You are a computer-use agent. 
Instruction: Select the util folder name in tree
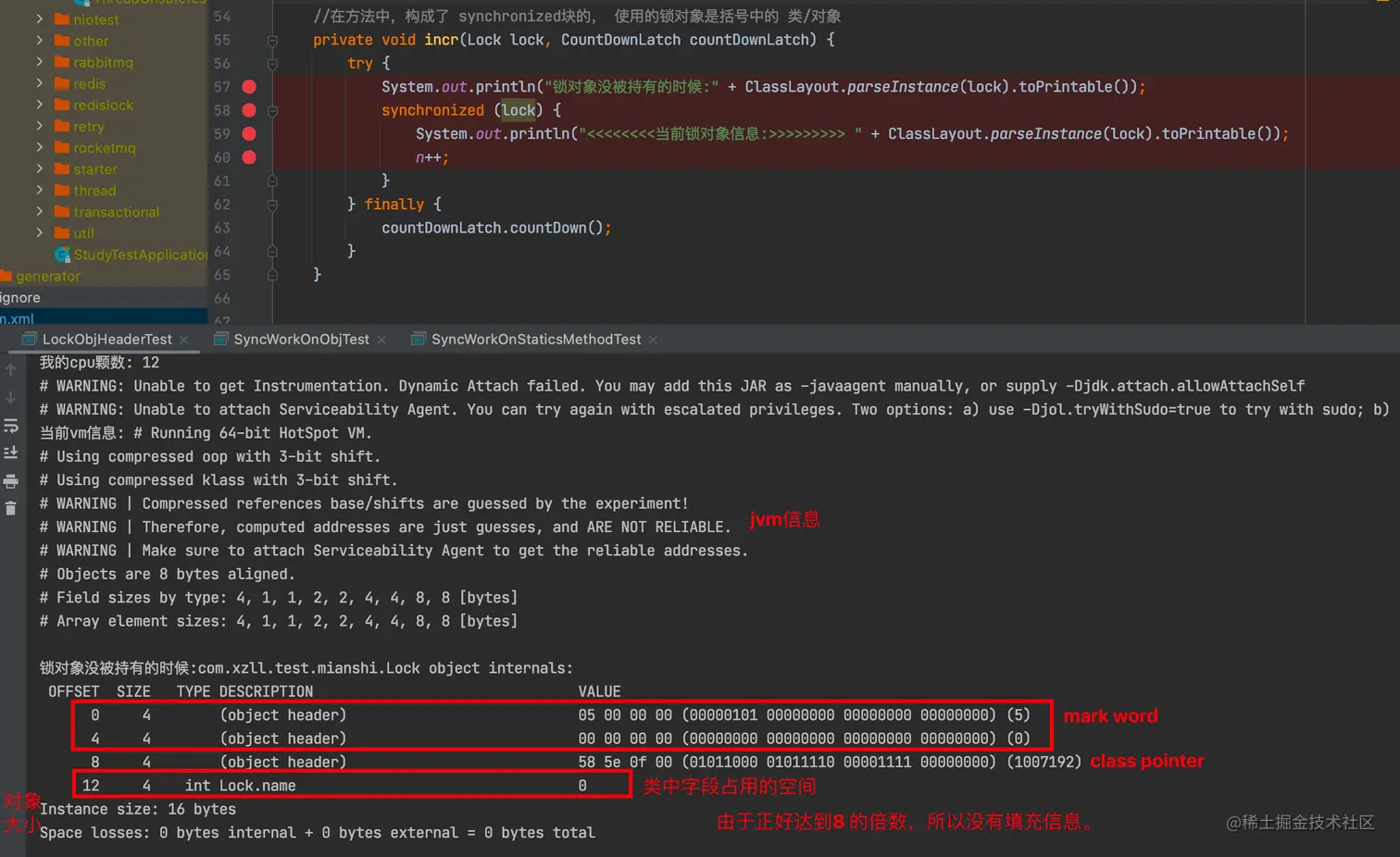point(84,233)
